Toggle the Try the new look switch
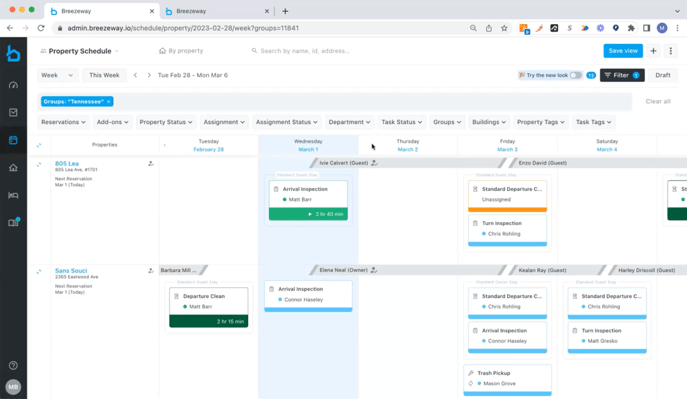This screenshot has width=687, height=399. coord(576,75)
